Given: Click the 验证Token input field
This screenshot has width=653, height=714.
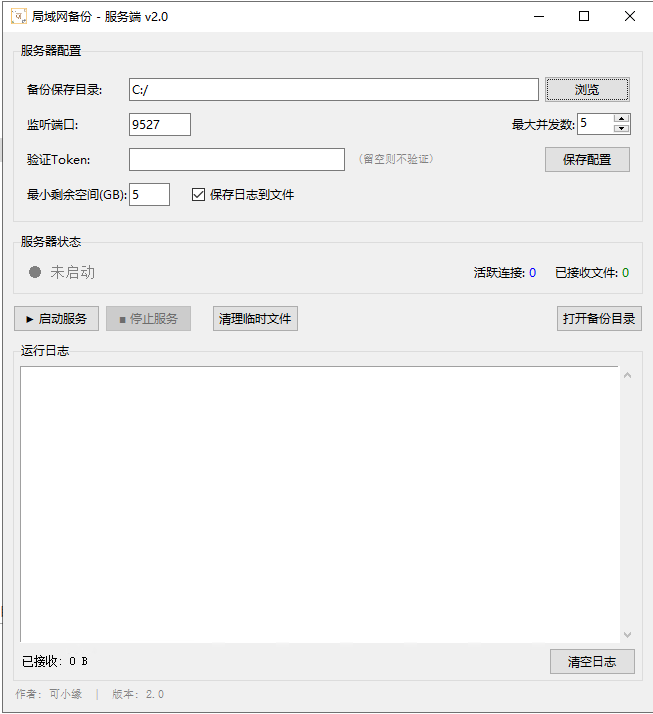Looking at the screenshot, I should point(237,159).
